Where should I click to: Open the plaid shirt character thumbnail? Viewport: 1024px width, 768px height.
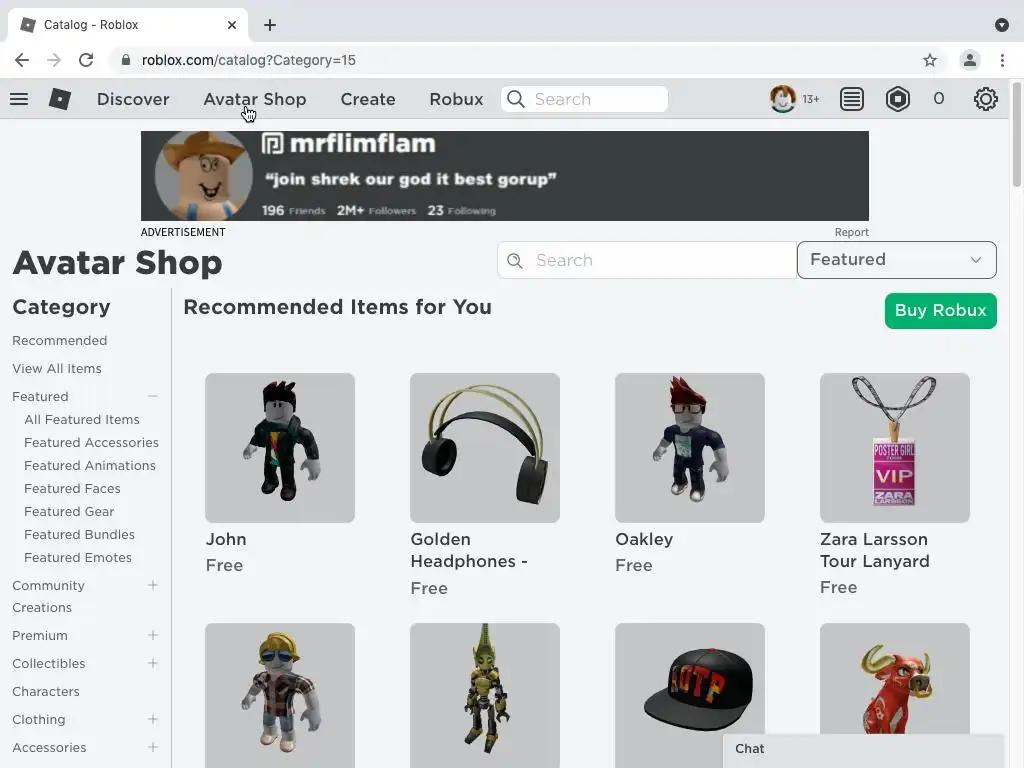click(x=280, y=696)
